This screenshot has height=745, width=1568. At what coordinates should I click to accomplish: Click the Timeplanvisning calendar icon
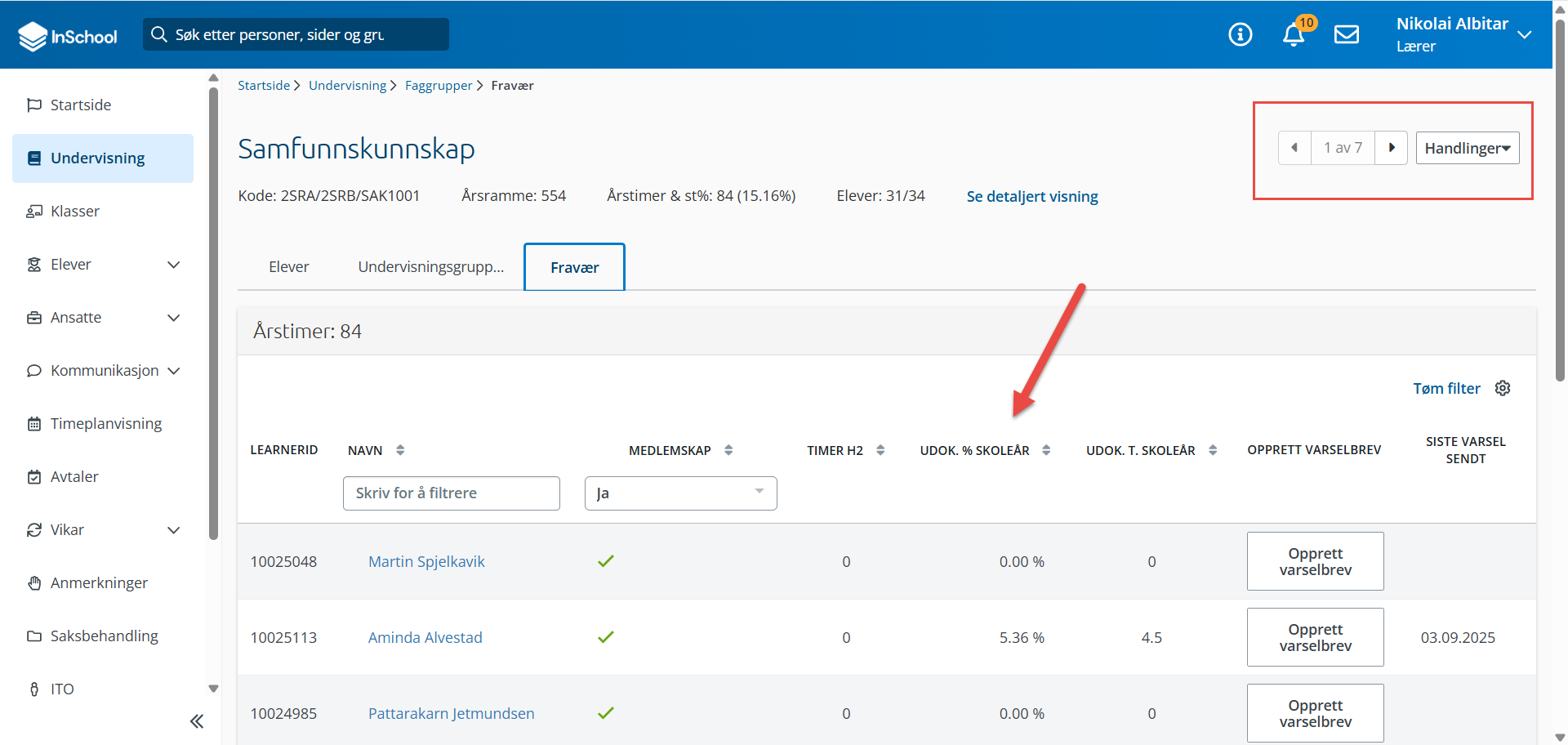point(34,423)
